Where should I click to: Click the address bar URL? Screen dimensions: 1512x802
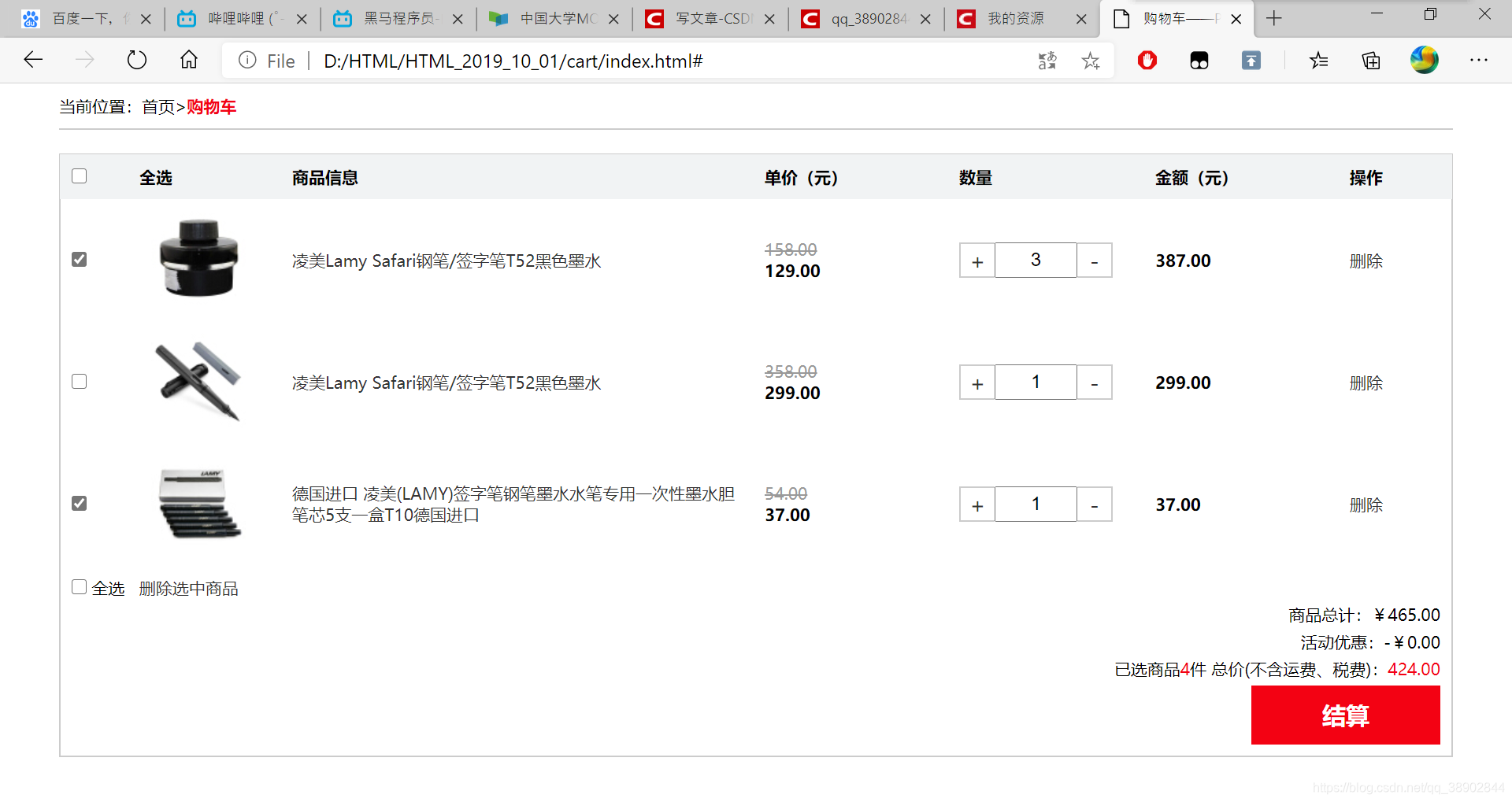click(513, 61)
